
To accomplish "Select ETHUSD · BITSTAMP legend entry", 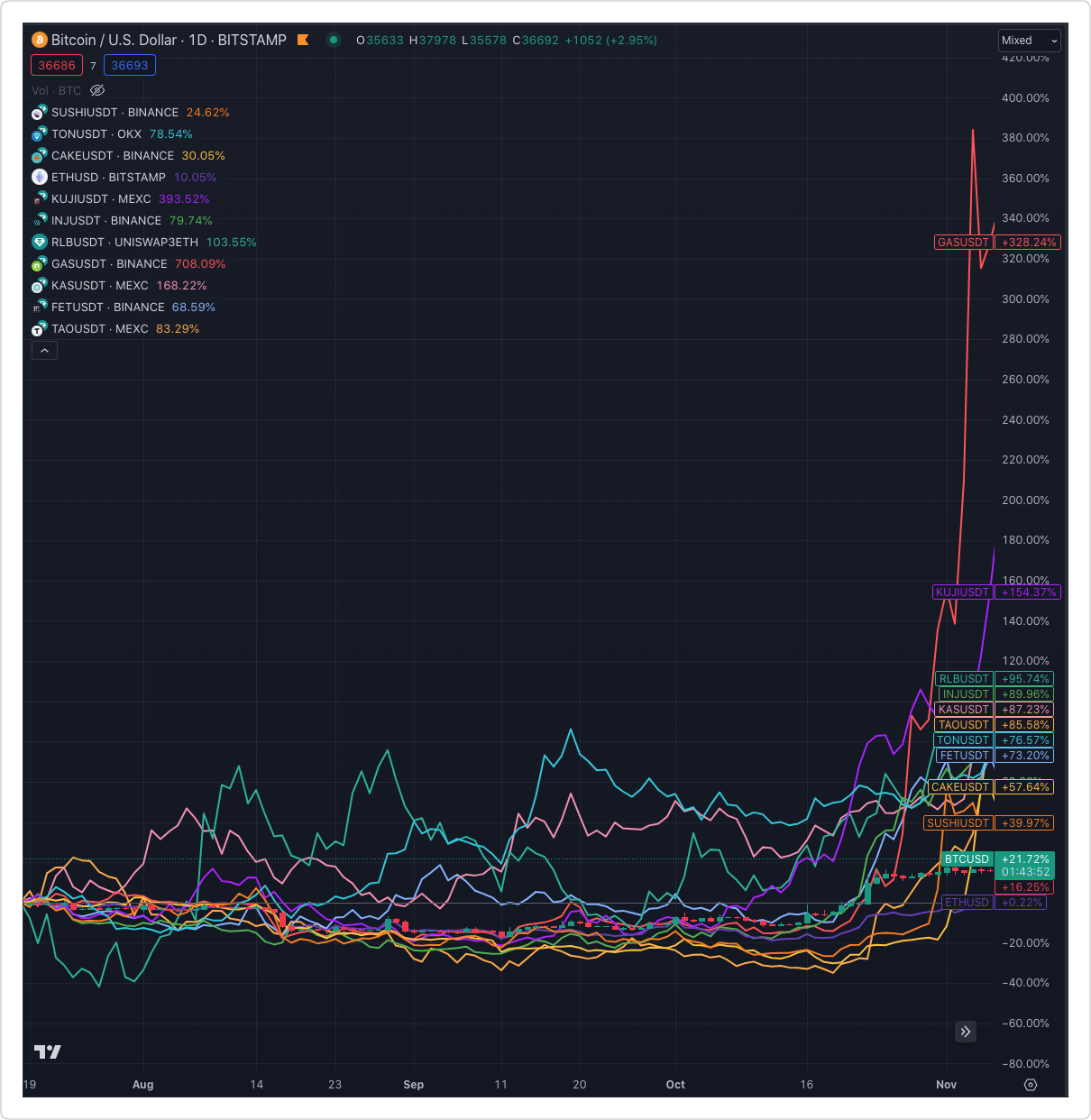I will [108, 178].
